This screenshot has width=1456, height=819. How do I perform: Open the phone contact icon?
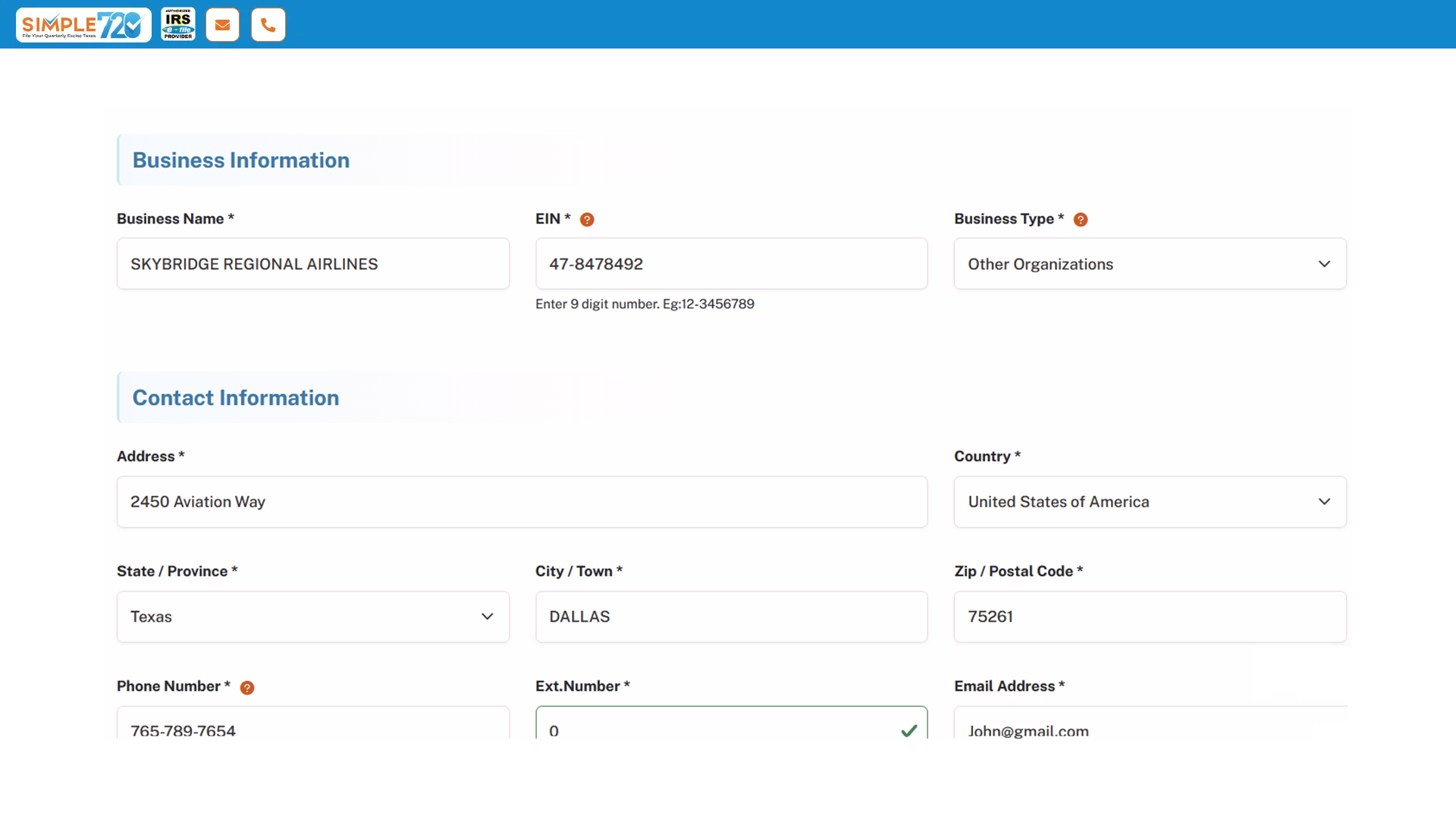click(x=268, y=24)
